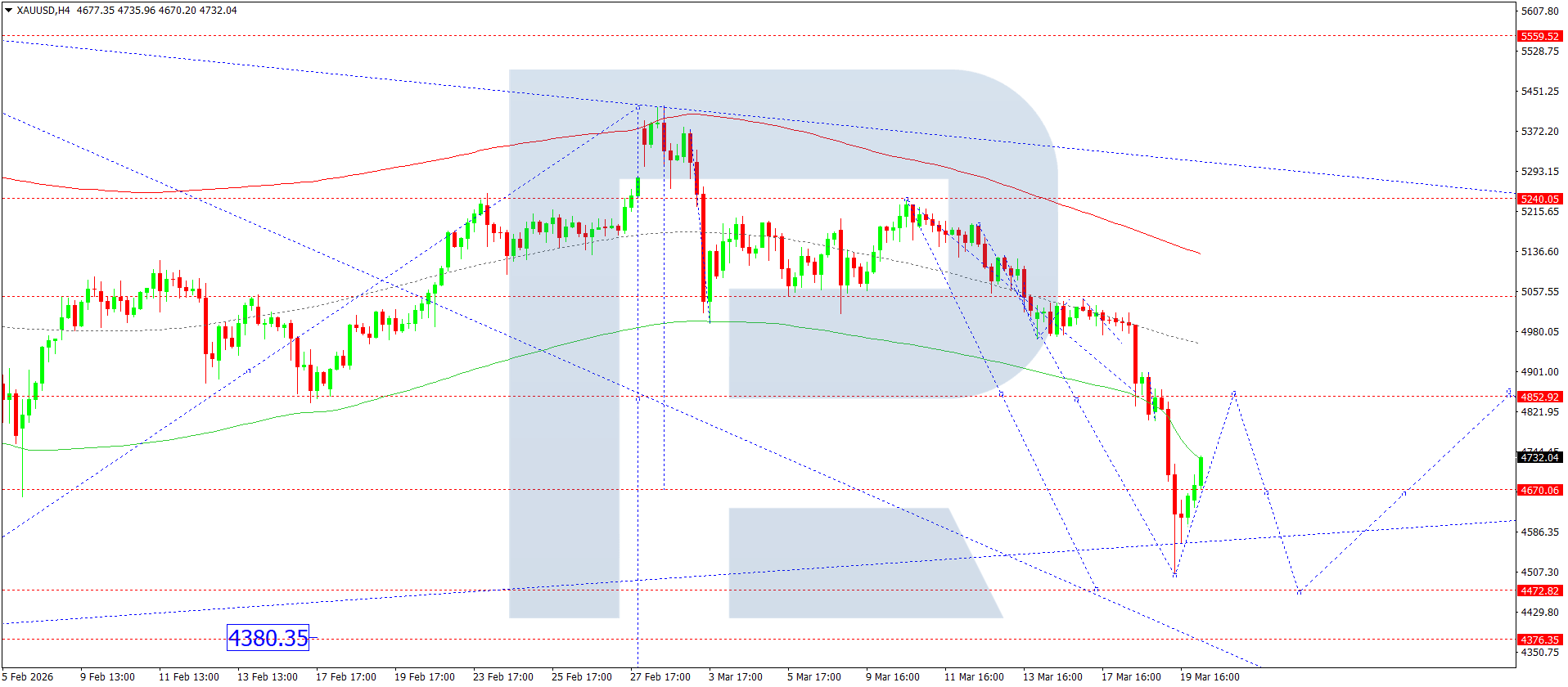Click the 9 Mar 16:00 time label
1568x687 pixels.
(x=892, y=676)
